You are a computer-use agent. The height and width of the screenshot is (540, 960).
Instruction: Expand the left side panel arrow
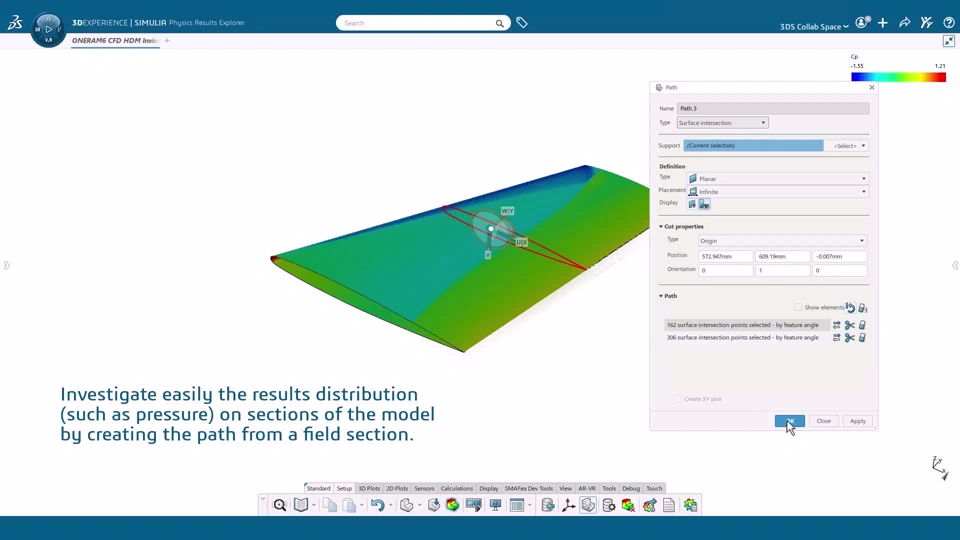tap(7, 266)
